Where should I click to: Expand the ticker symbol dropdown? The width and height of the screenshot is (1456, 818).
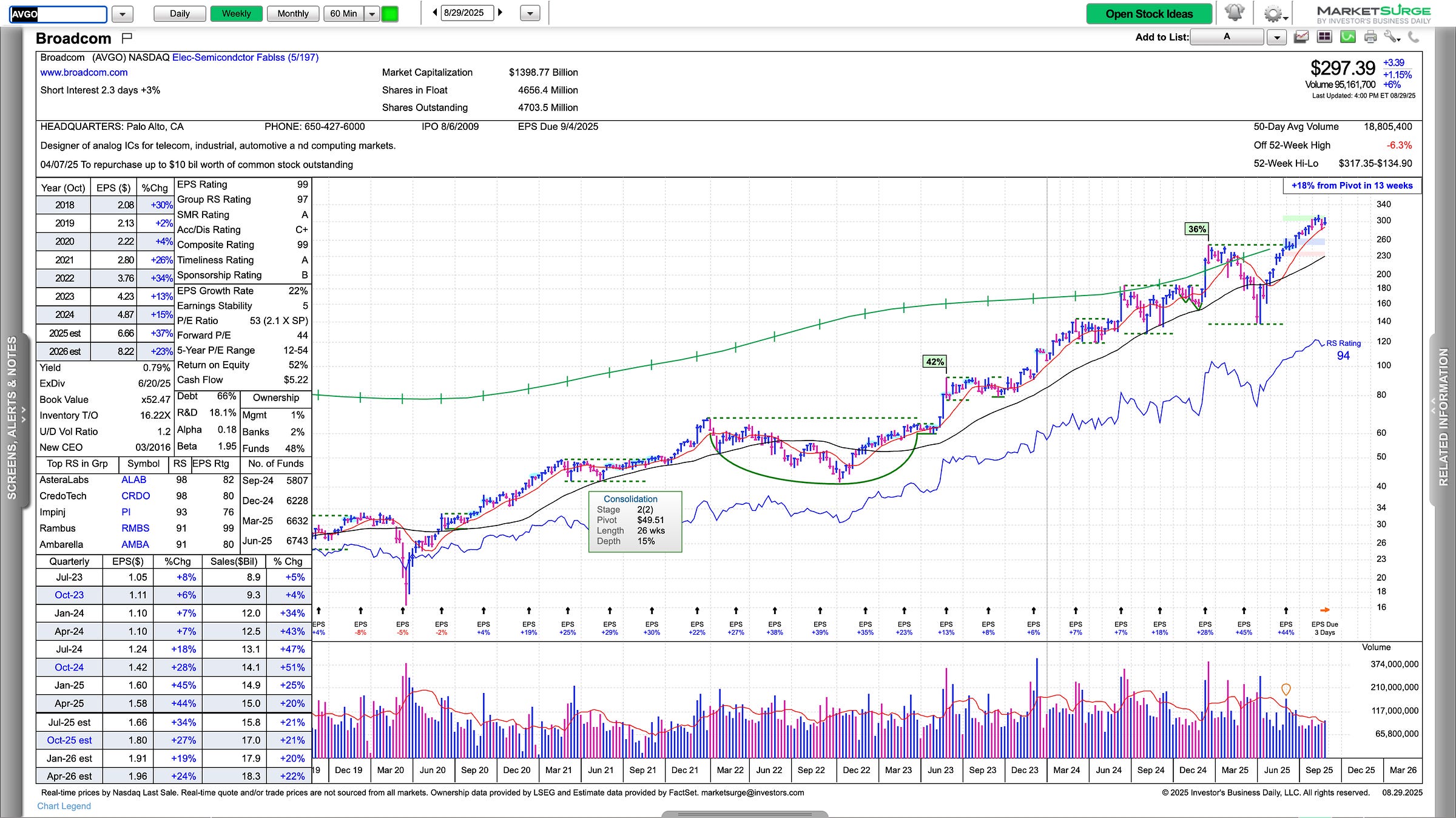pos(123,14)
